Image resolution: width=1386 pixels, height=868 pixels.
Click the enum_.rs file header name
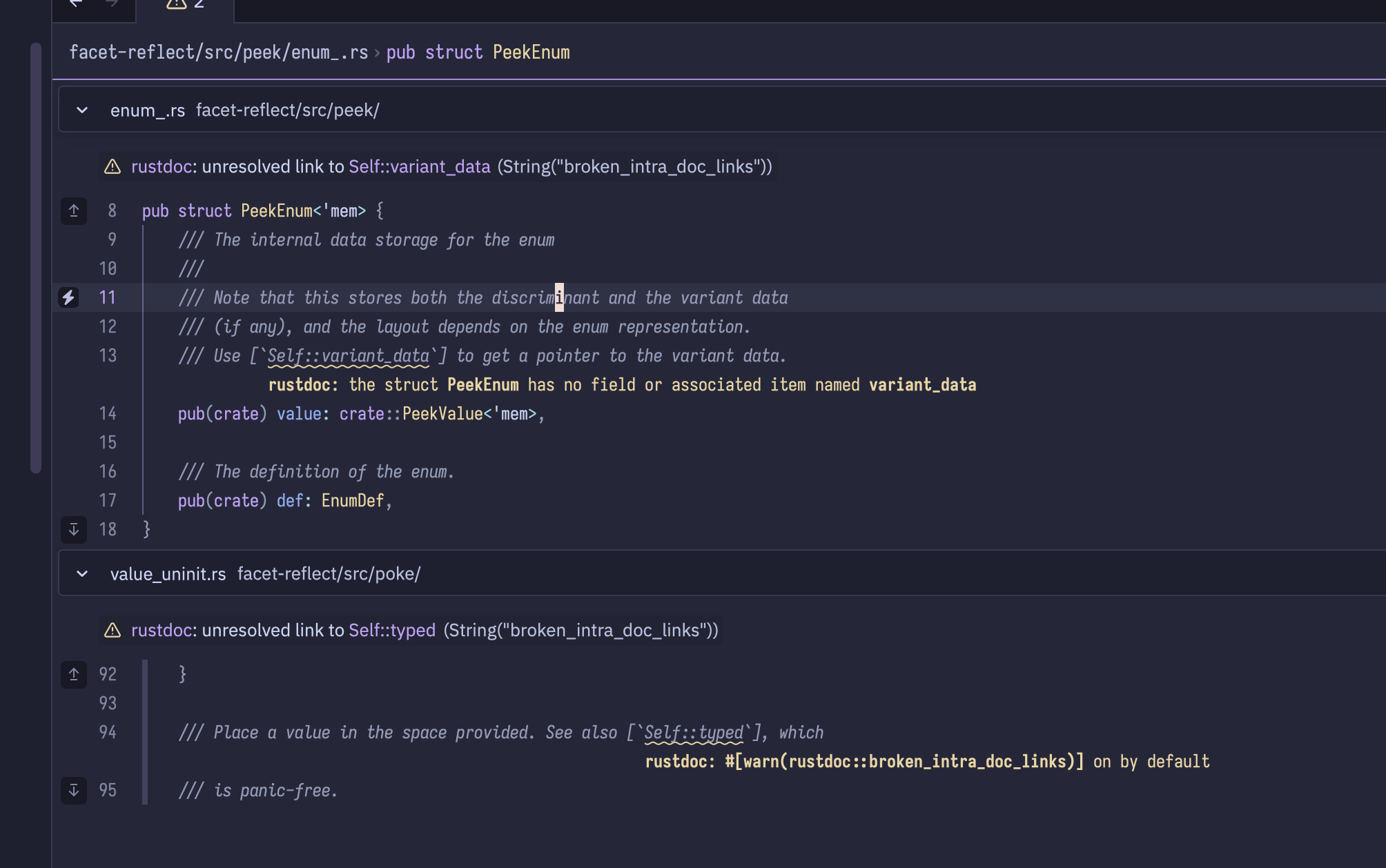(148, 110)
